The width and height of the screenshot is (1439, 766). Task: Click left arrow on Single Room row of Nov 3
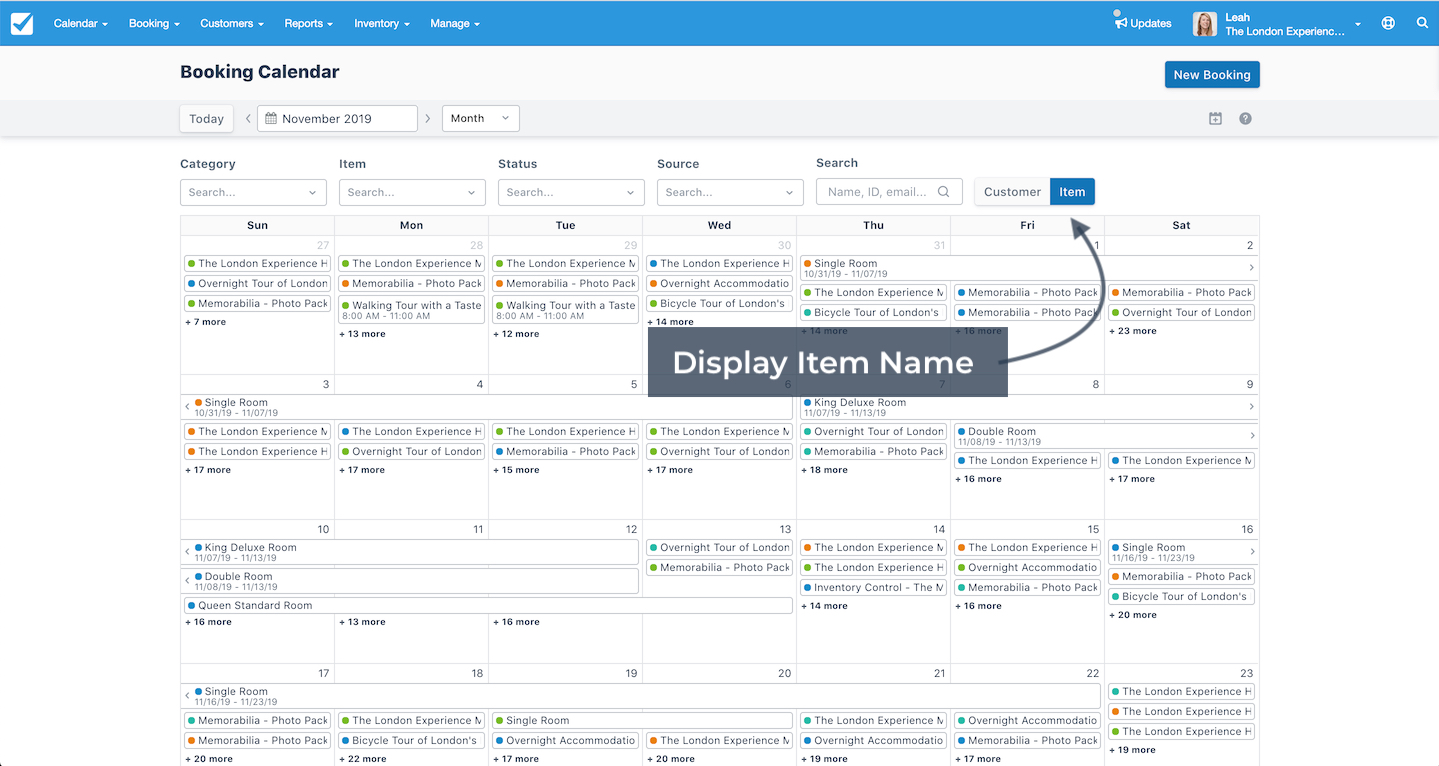pos(188,407)
